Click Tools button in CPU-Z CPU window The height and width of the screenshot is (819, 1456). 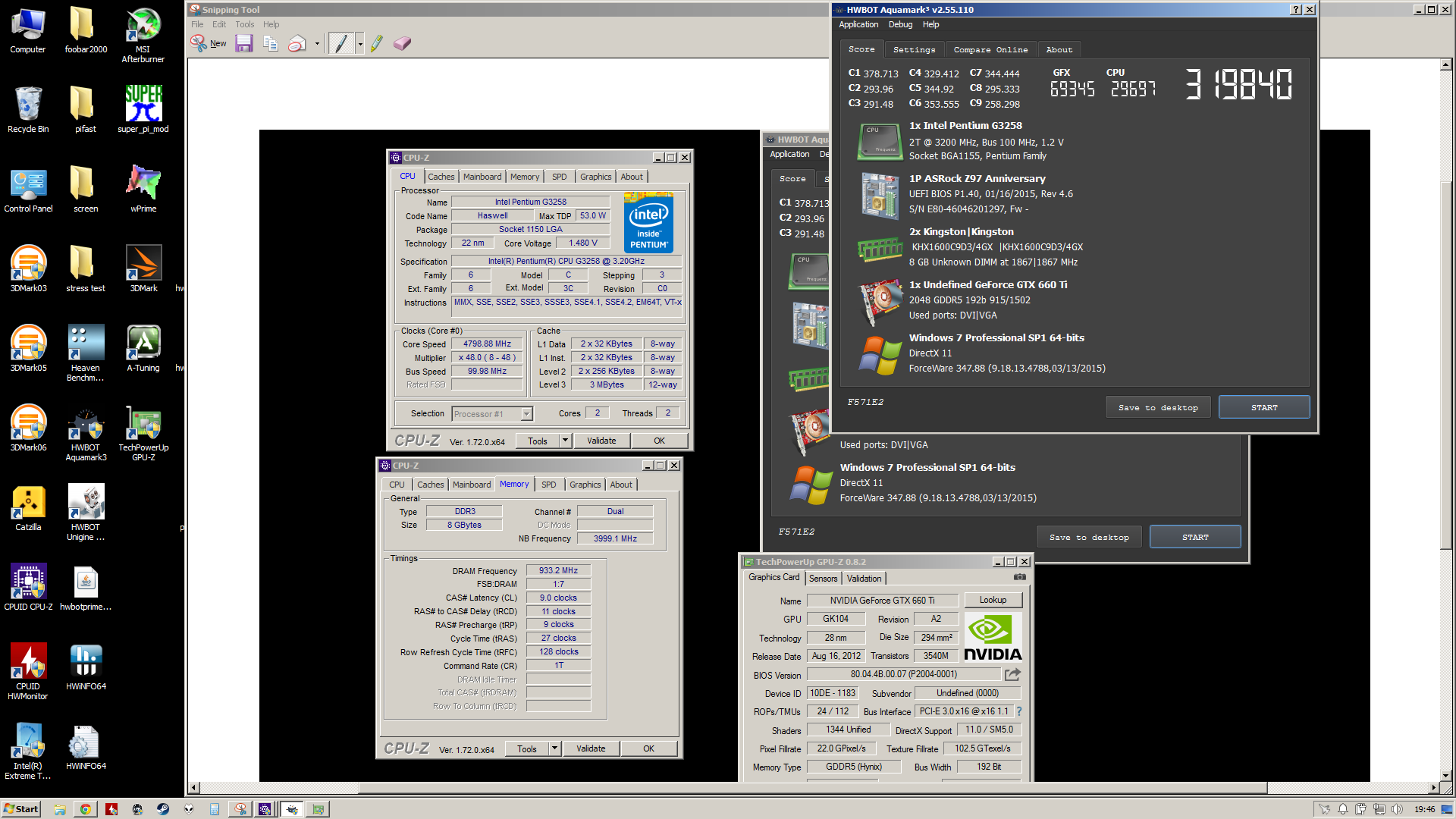(x=538, y=441)
